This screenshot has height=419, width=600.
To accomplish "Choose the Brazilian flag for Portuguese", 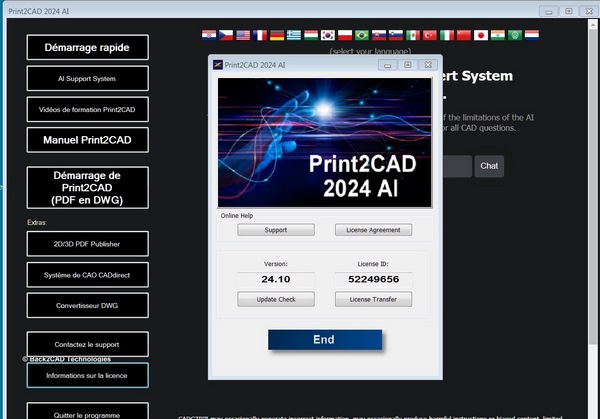I will [x=362, y=35].
